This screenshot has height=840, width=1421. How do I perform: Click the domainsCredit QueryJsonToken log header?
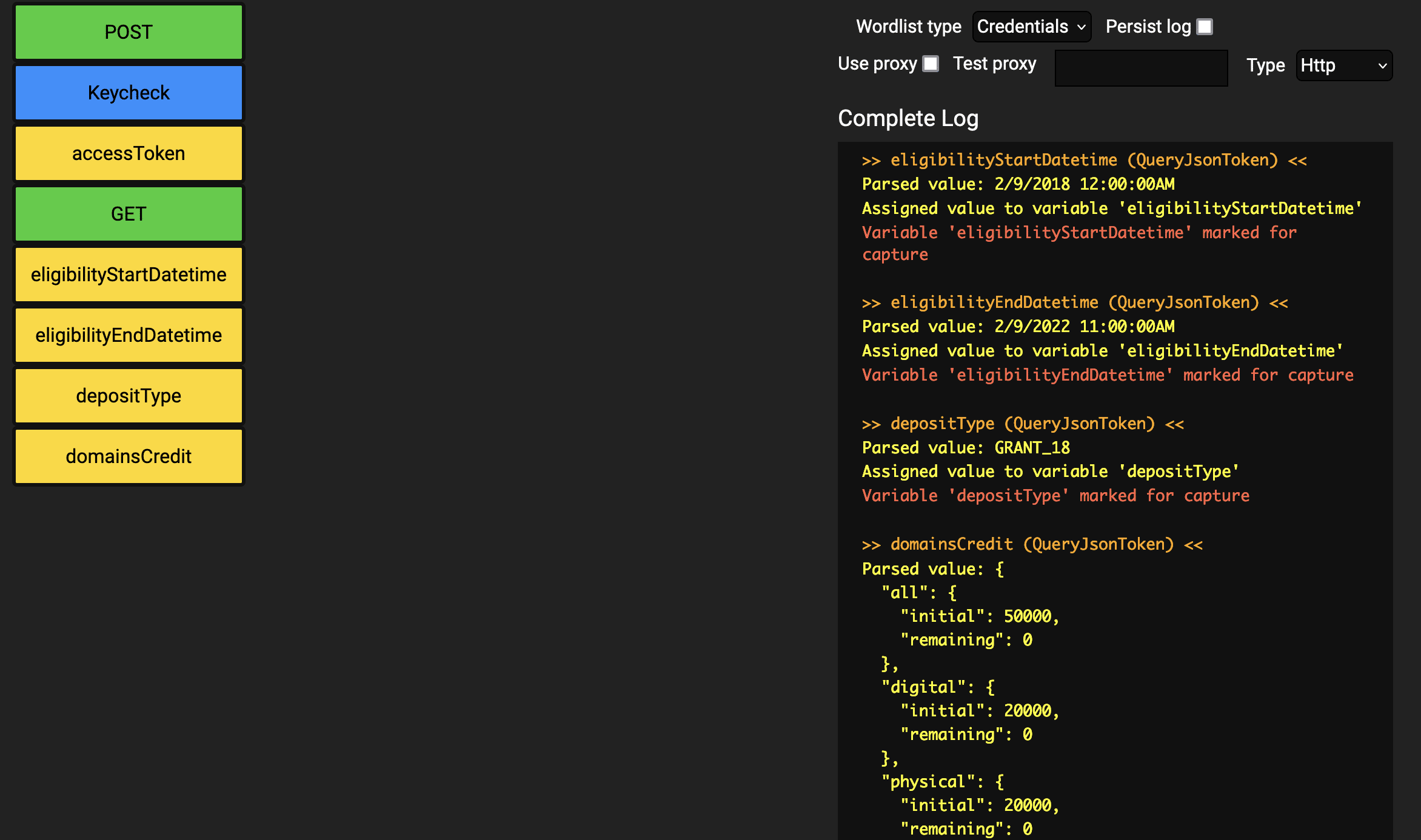pyautogui.click(x=1032, y=544)
